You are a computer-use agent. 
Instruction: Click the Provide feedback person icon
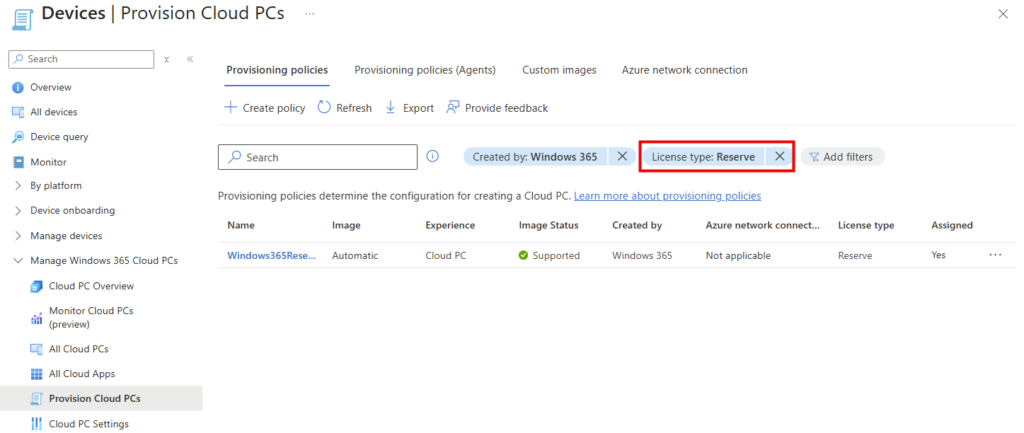[x=453, y=108]
